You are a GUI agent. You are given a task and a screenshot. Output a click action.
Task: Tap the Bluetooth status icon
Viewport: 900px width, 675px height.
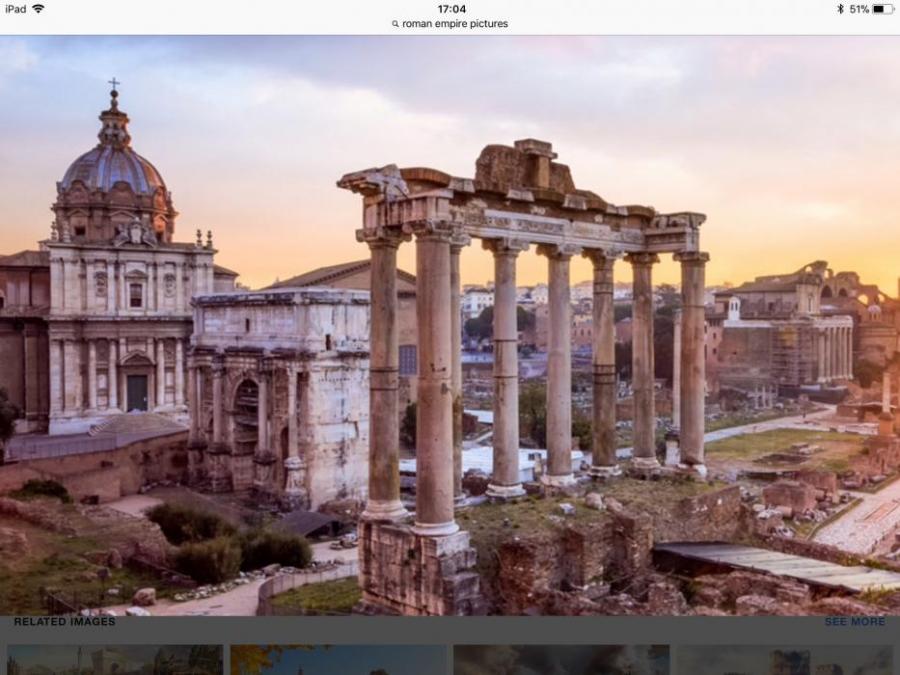point(840,9)
